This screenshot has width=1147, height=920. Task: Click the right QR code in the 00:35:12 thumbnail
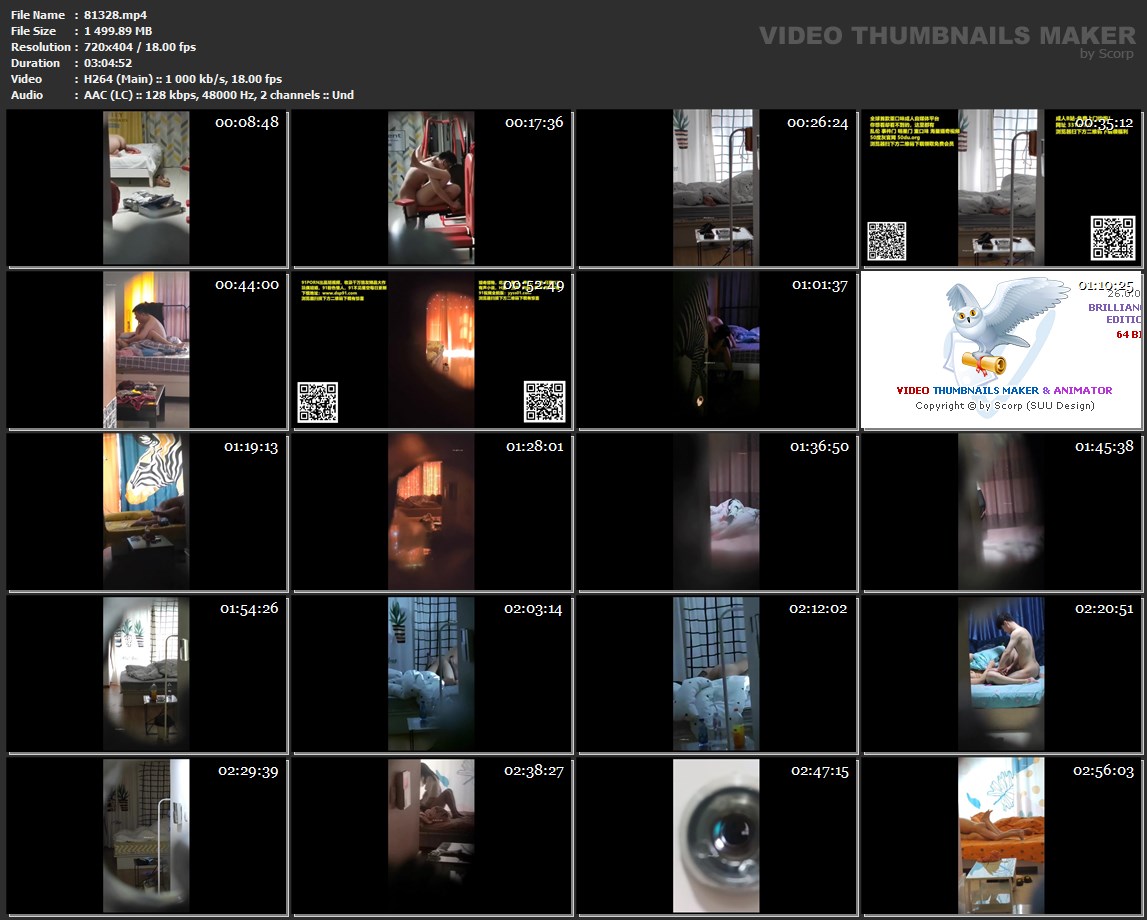[1112, 238]
